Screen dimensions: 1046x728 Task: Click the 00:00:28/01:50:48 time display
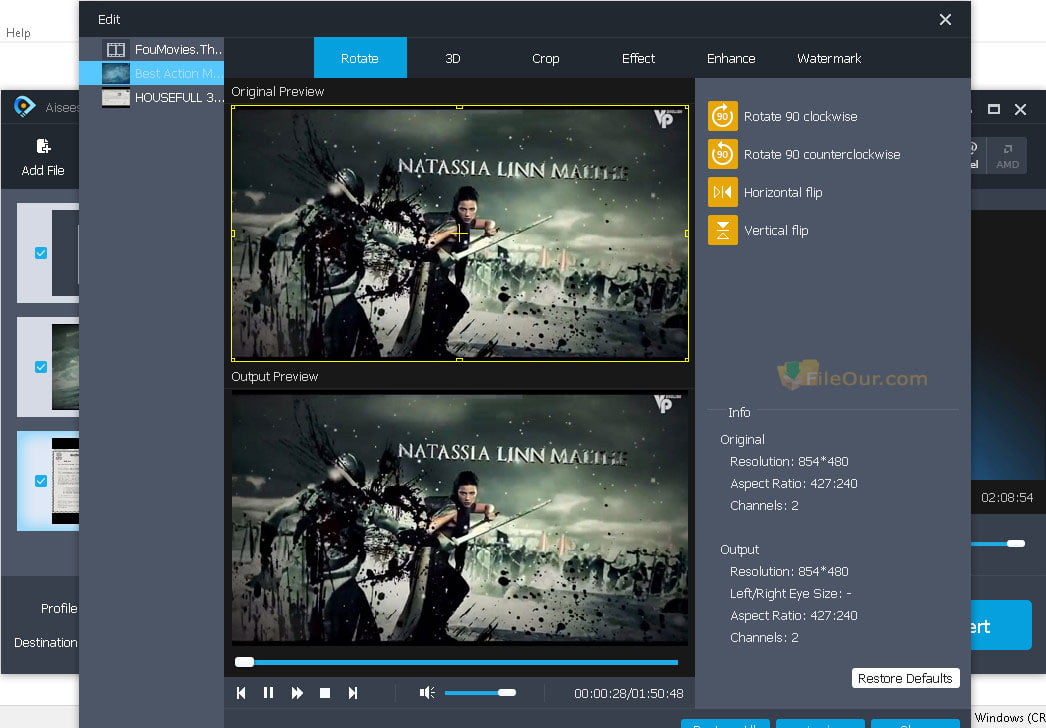tap(628, 693)
